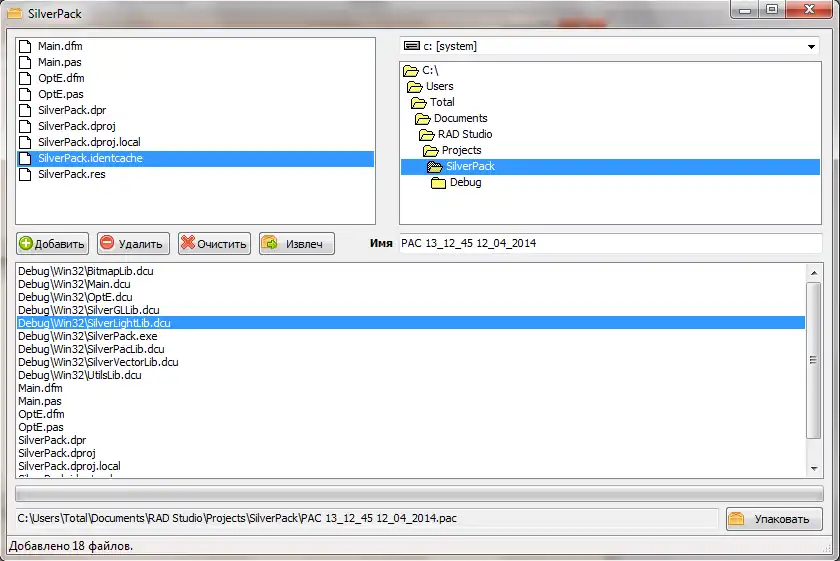840x561 pixels.
Task: Click the file icon next to Main.dfm
Action: (25, 46)
